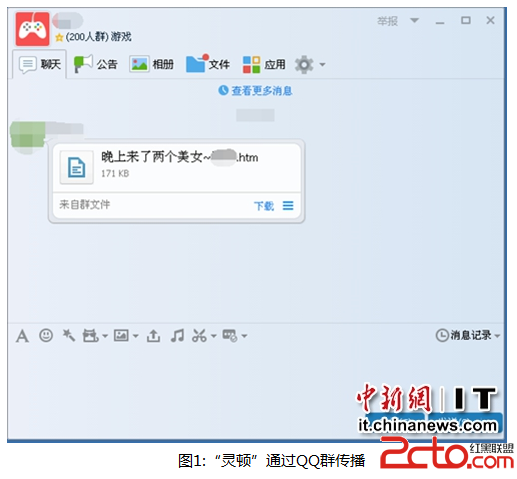Open the 相册 album tab
The width and height of the screenshot is (517, 479).
pos(151,64)
